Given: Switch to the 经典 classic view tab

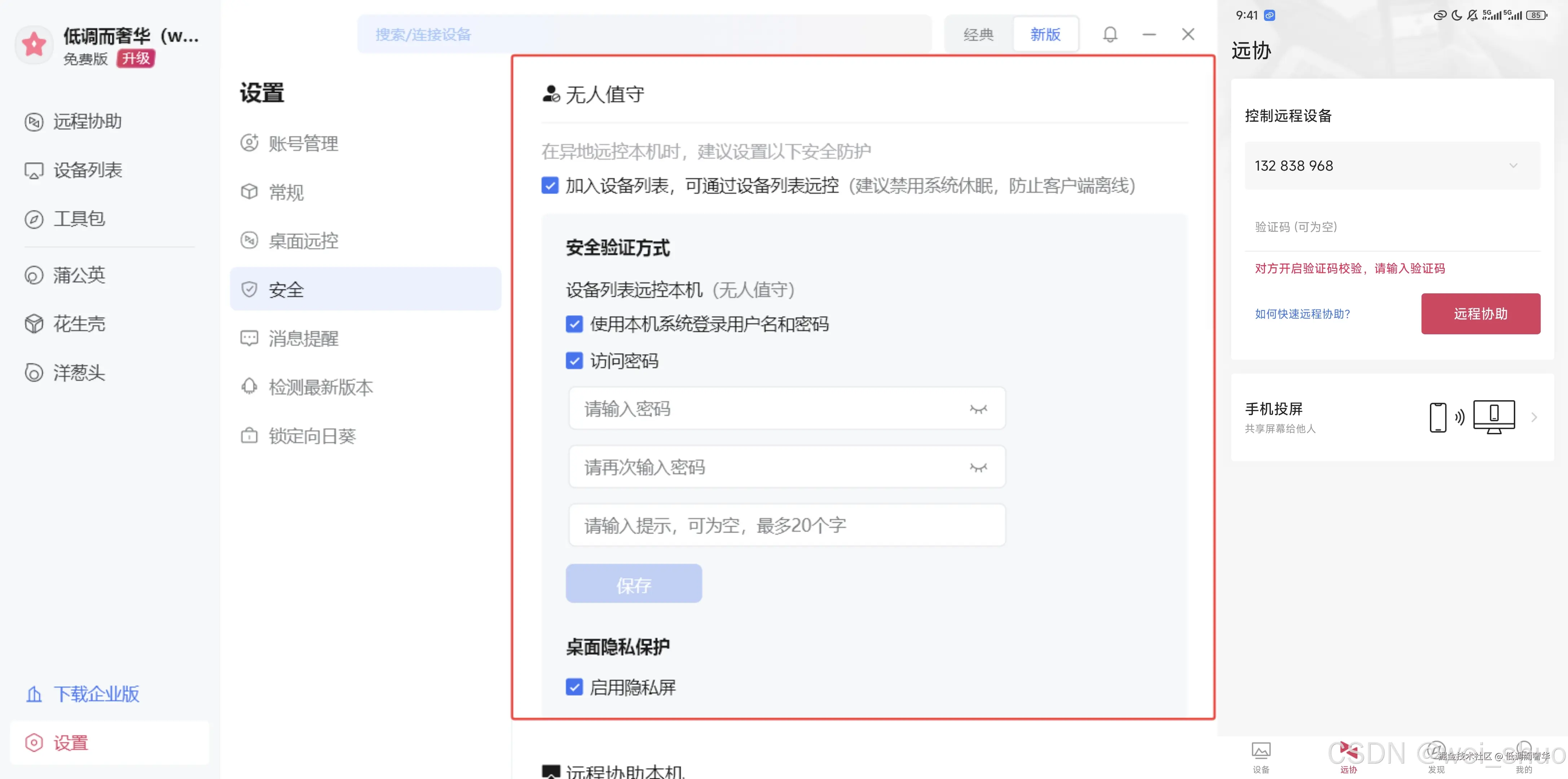Looking at the screenshot, I should coord(978,34).
